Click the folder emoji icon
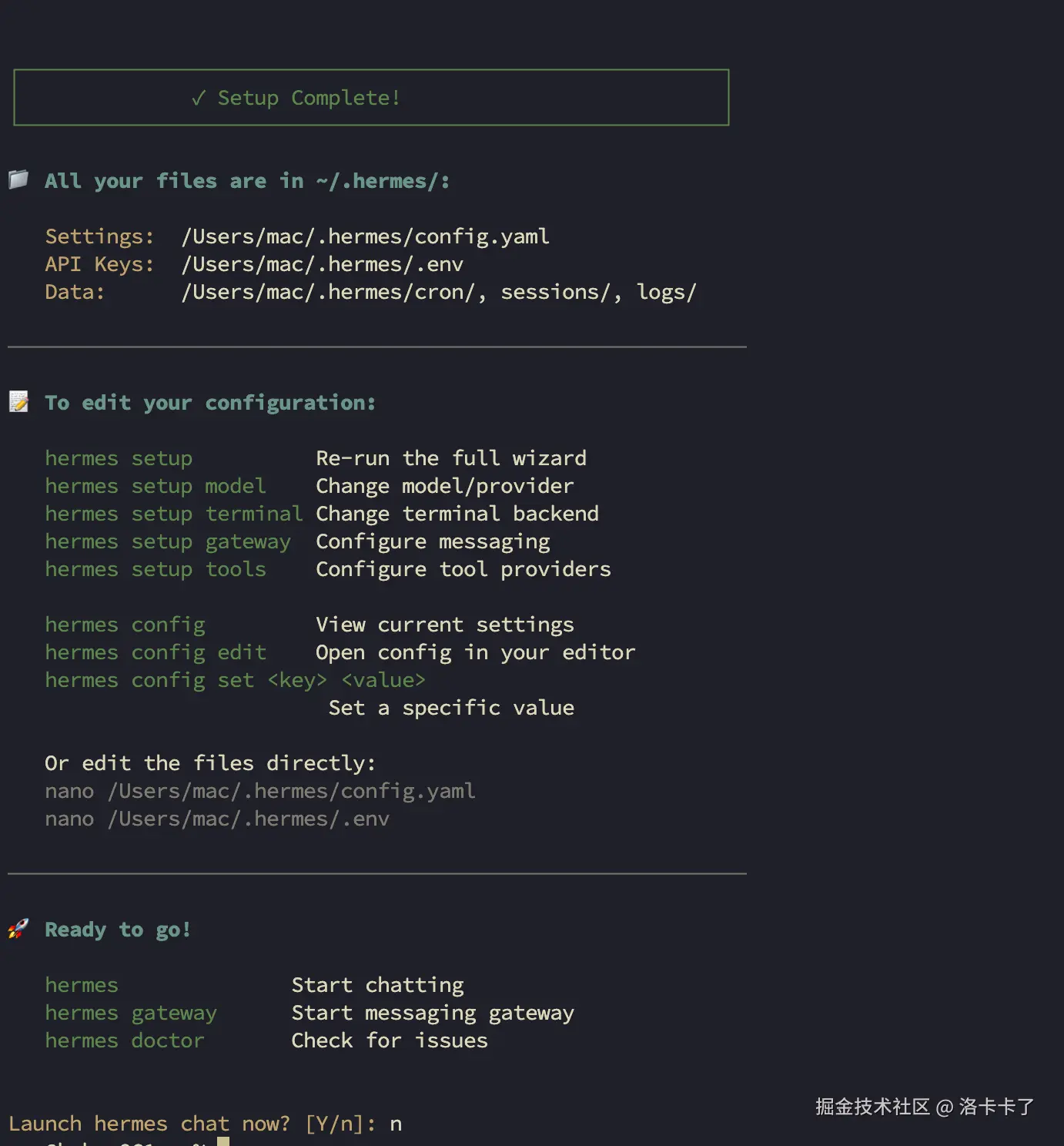The image size is (1064, 1146). 18,179
